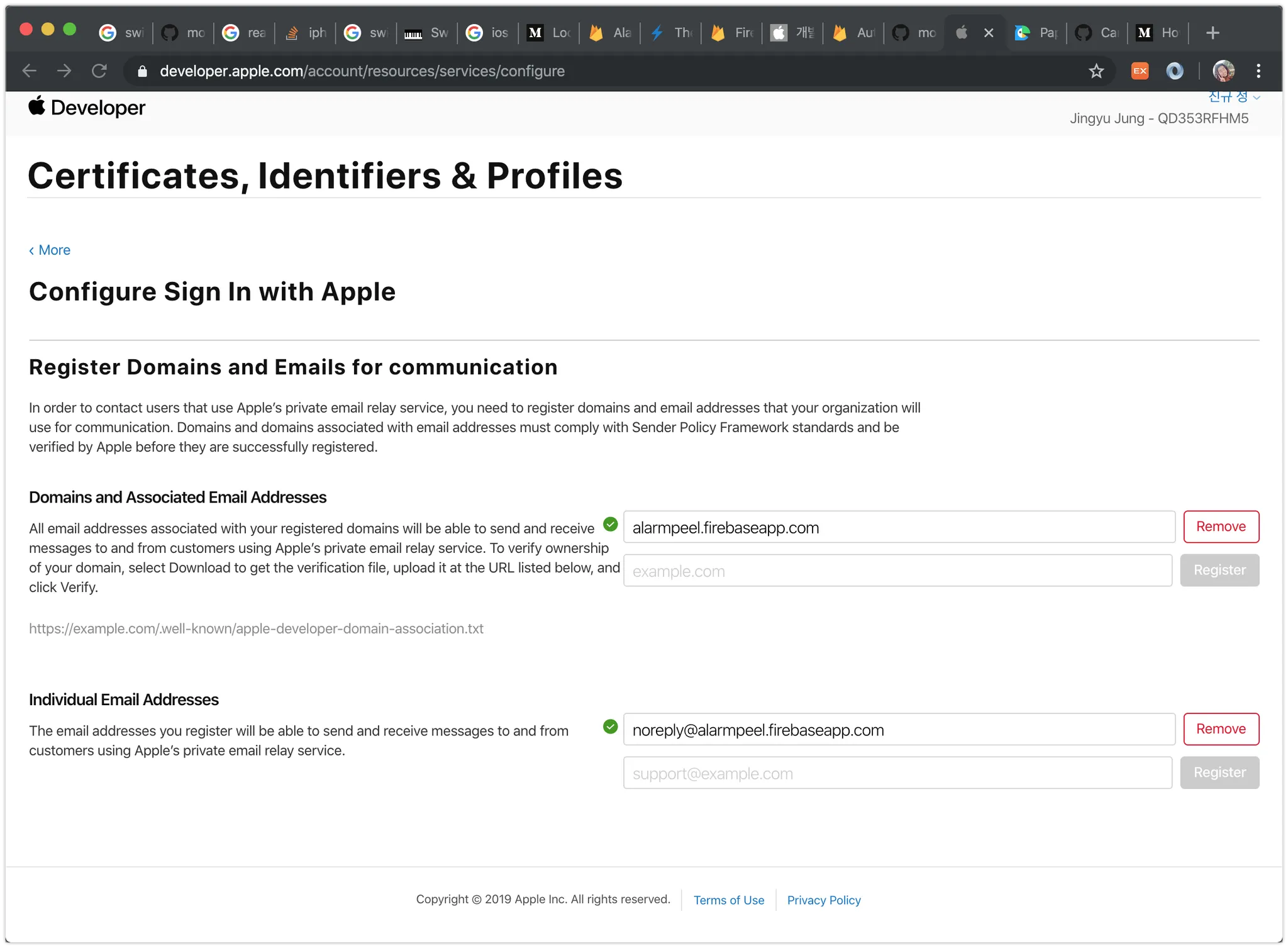The height and width of the screenshot is (948, 1288).
Task: Reload the page with refresh icon
Action: pos(99,71)
